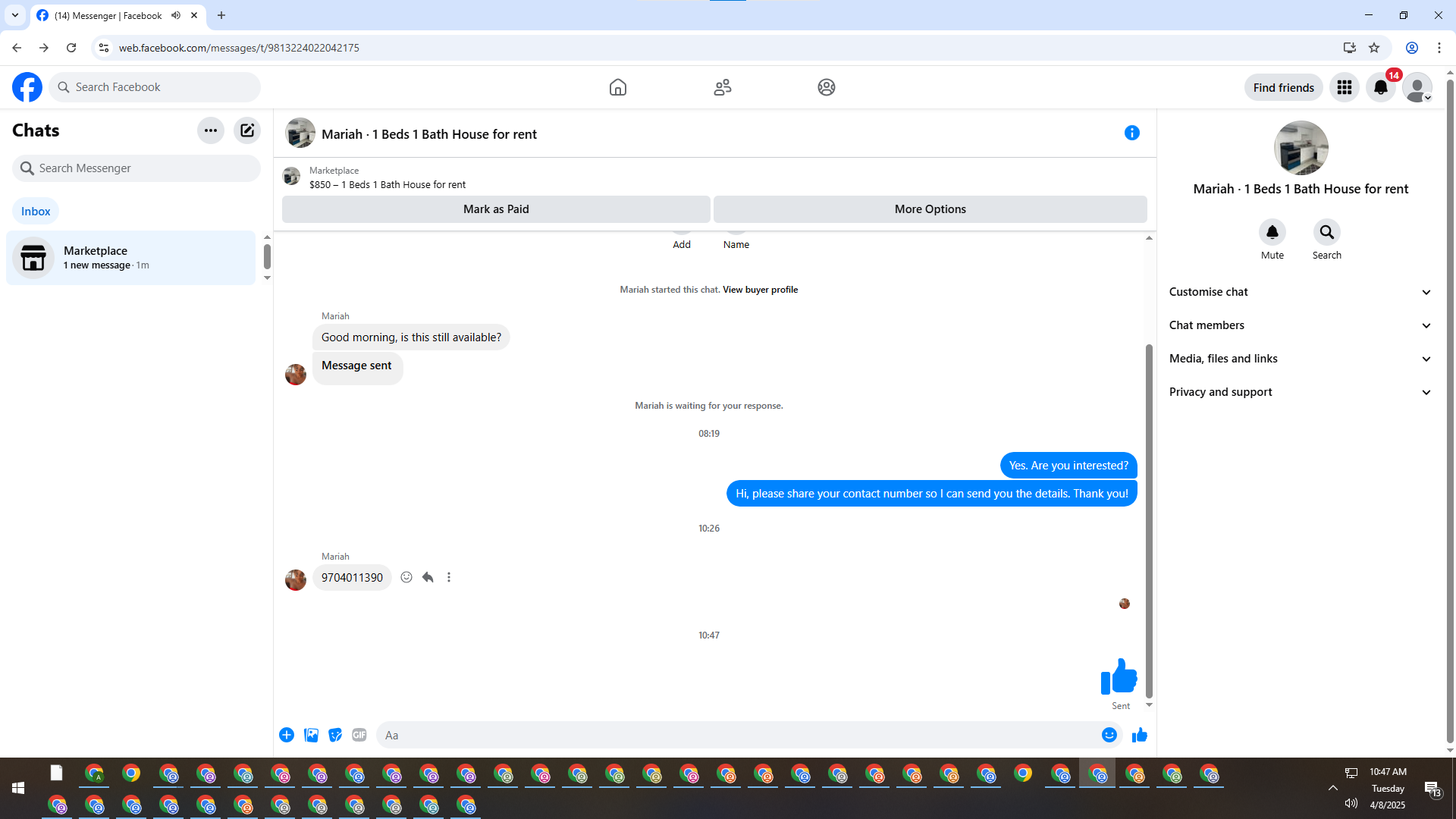The image size is (1456, 819).
Task: Compose a new message in Chats
Action: (247, 130)
